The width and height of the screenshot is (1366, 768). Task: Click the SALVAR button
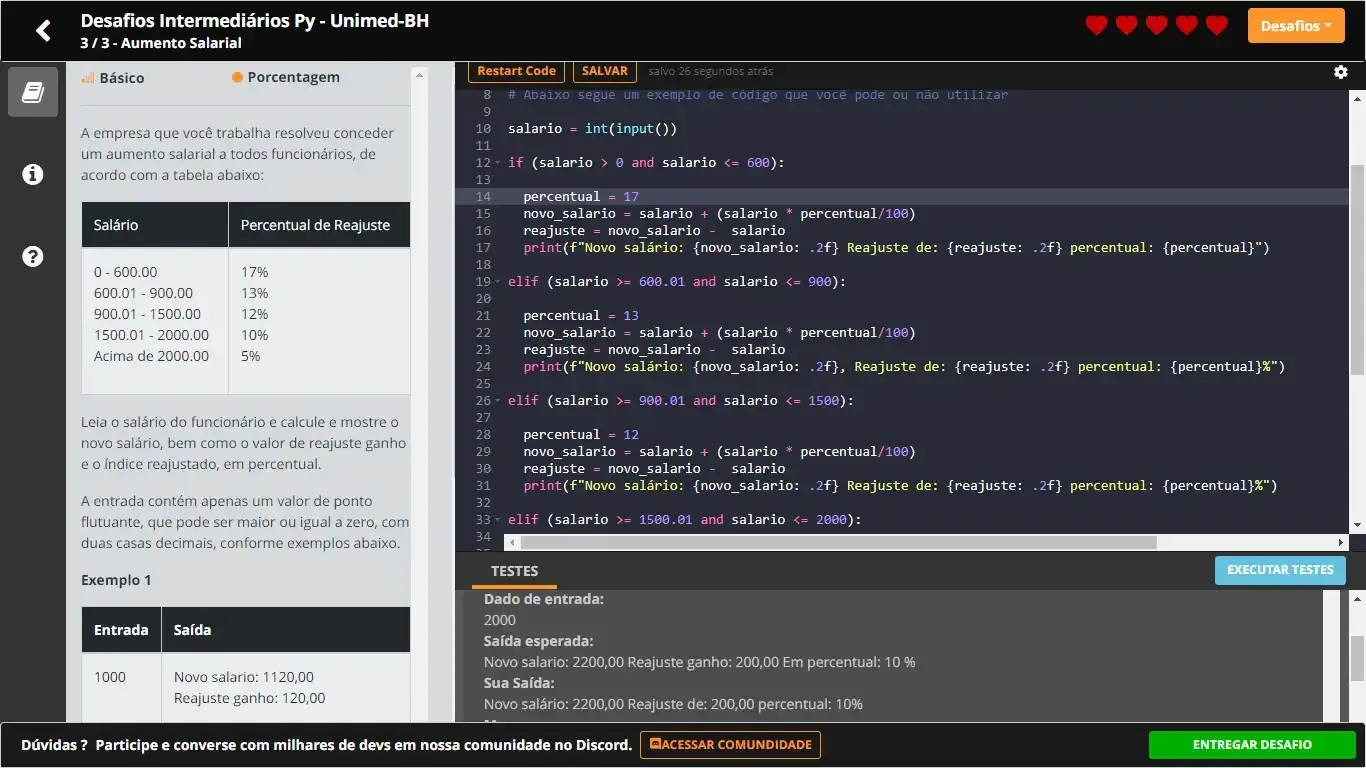(605, 71)
